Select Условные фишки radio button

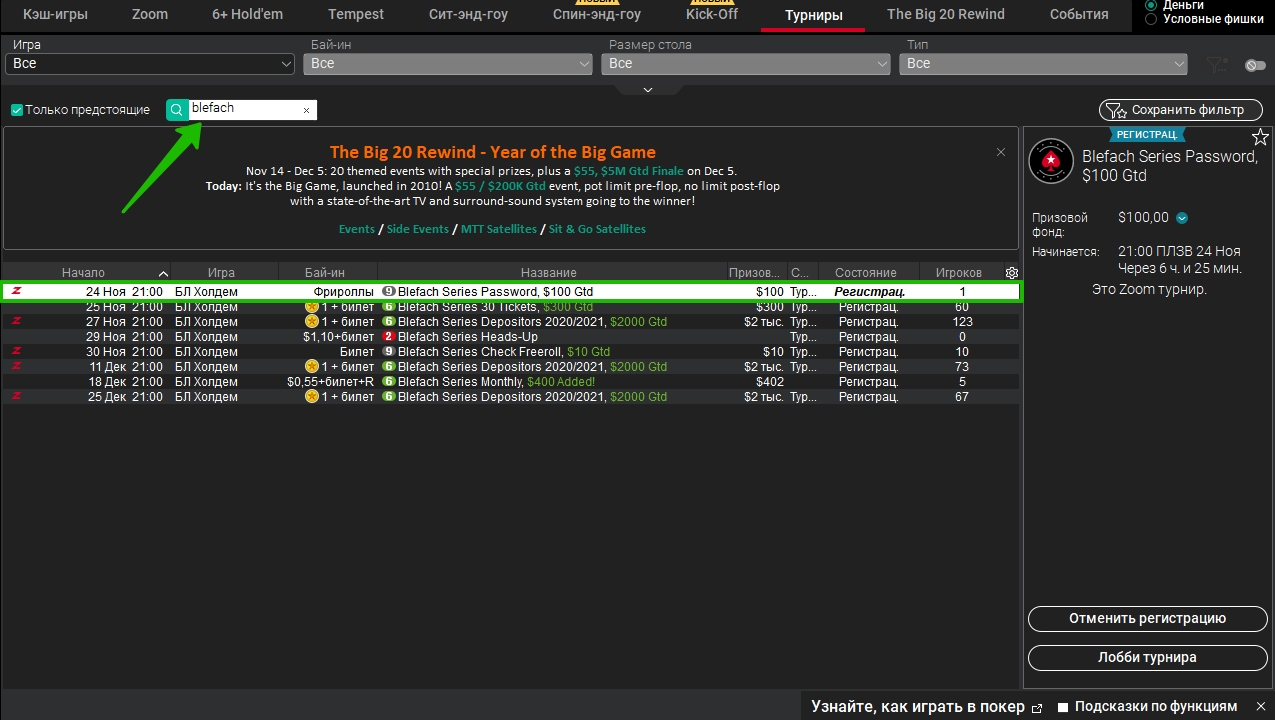click(x=1151, y=19)
